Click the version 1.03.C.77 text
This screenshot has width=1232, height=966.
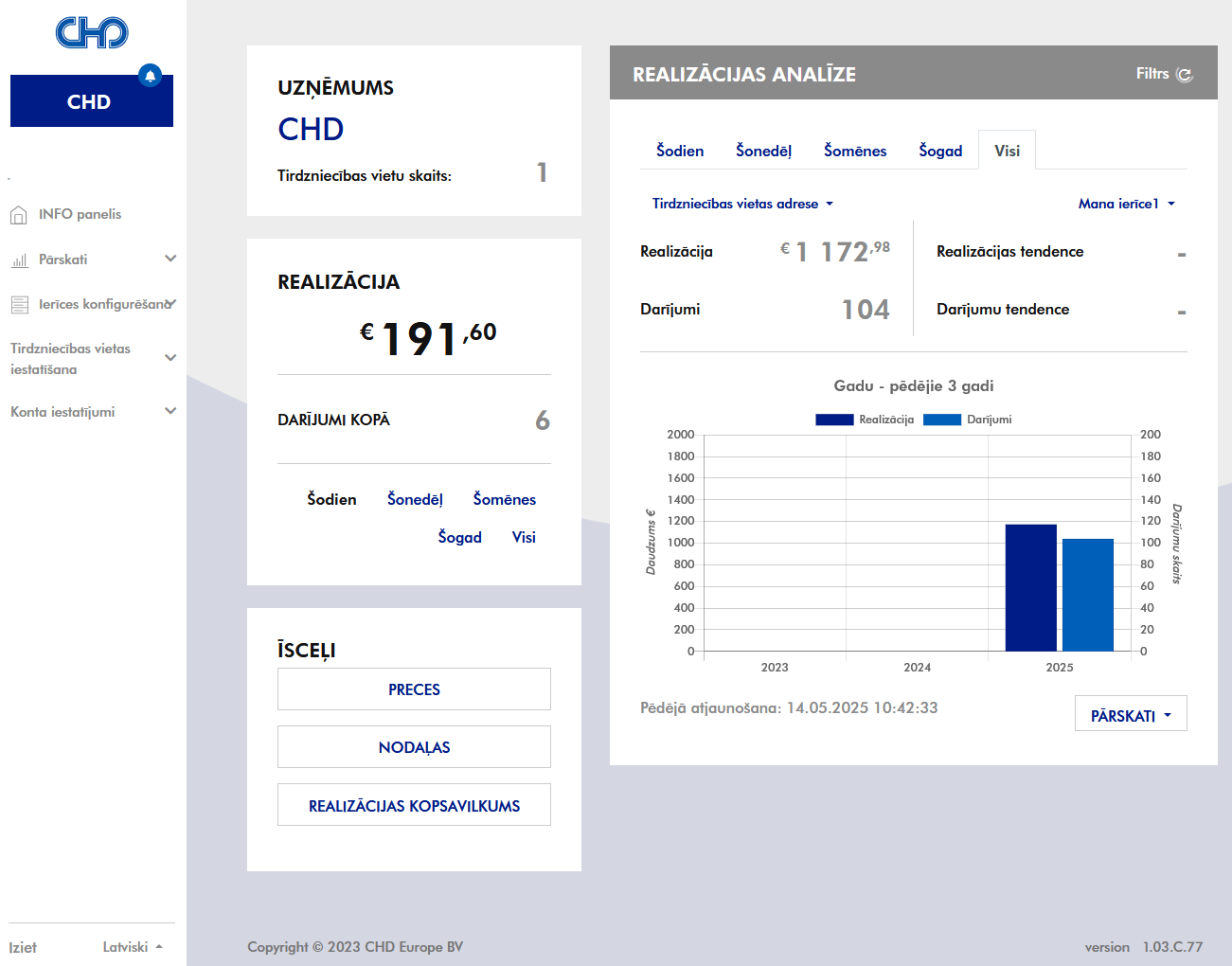point(1144,947)
